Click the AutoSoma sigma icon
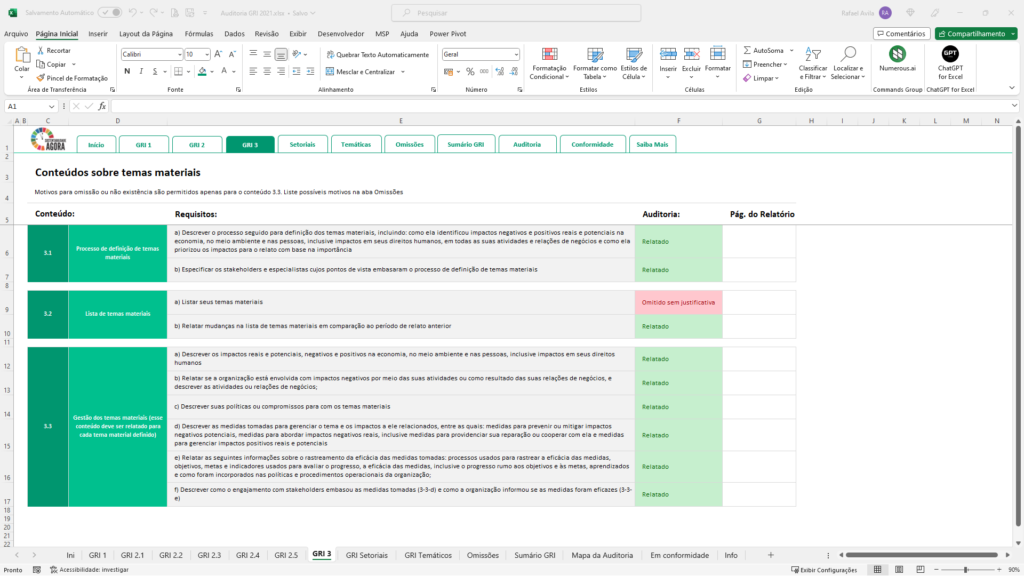1024x576 pixels. click(747, 50)
